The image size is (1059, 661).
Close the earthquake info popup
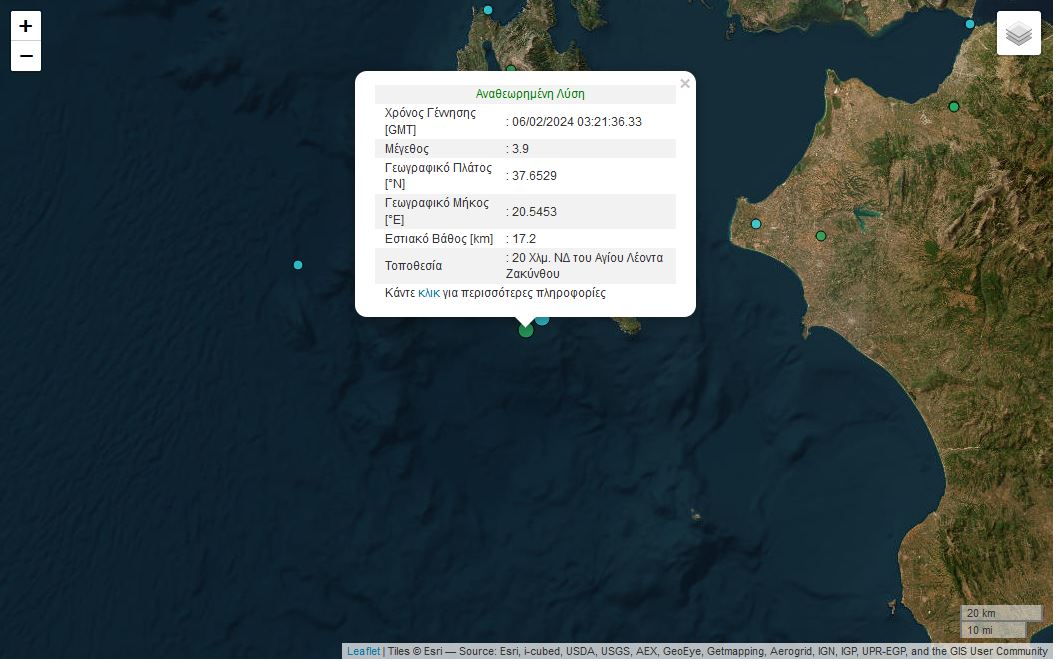coord(685,84)
